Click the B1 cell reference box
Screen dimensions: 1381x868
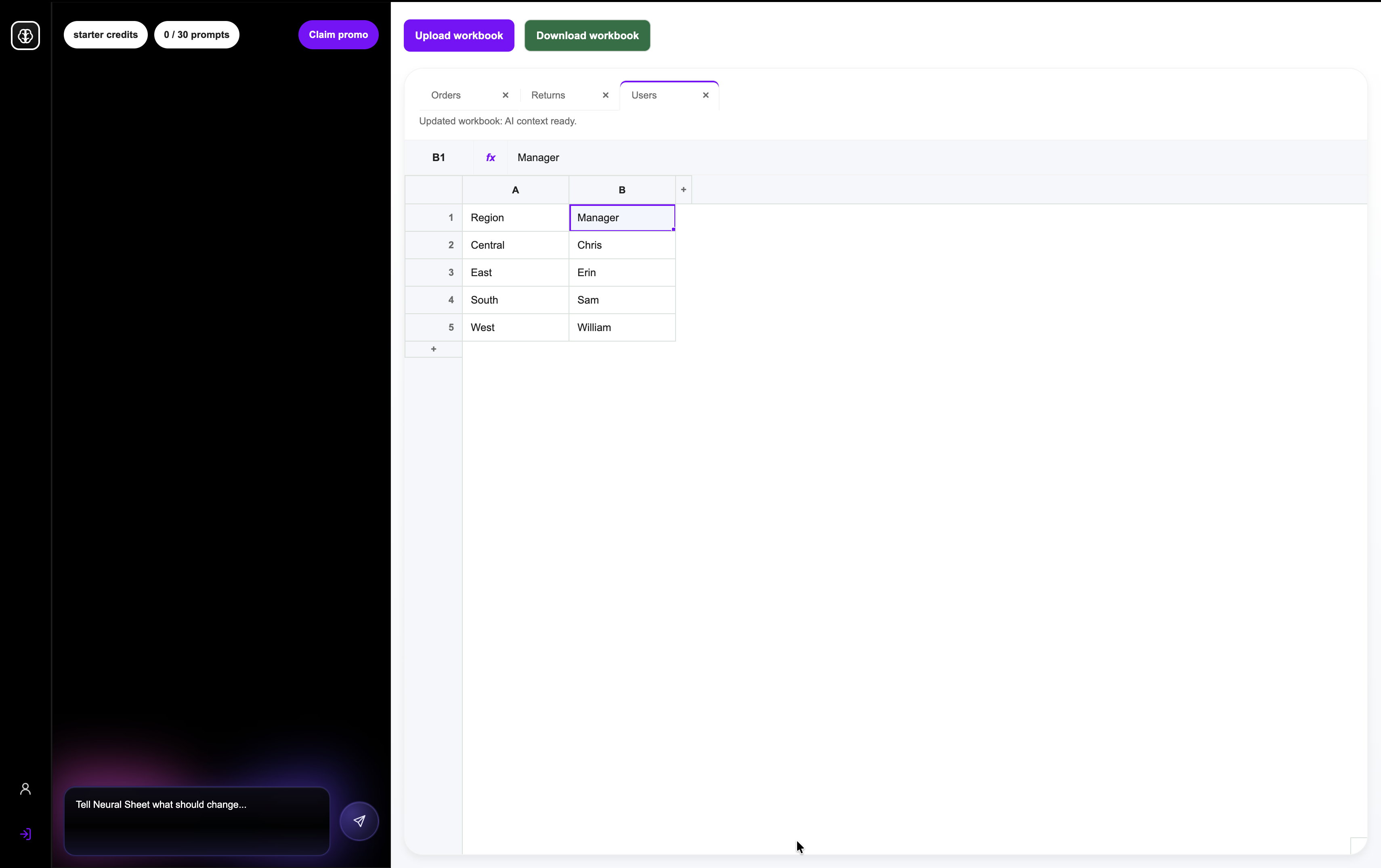pyautogui.click(x=439, y=158)
